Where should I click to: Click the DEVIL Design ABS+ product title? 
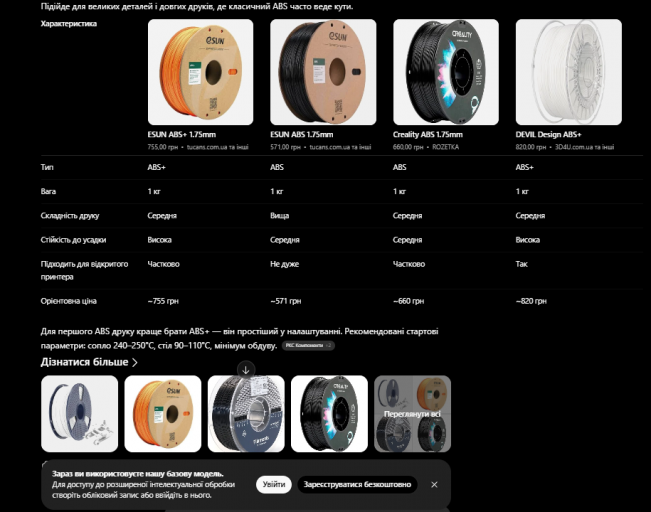[x=548, y=135]
